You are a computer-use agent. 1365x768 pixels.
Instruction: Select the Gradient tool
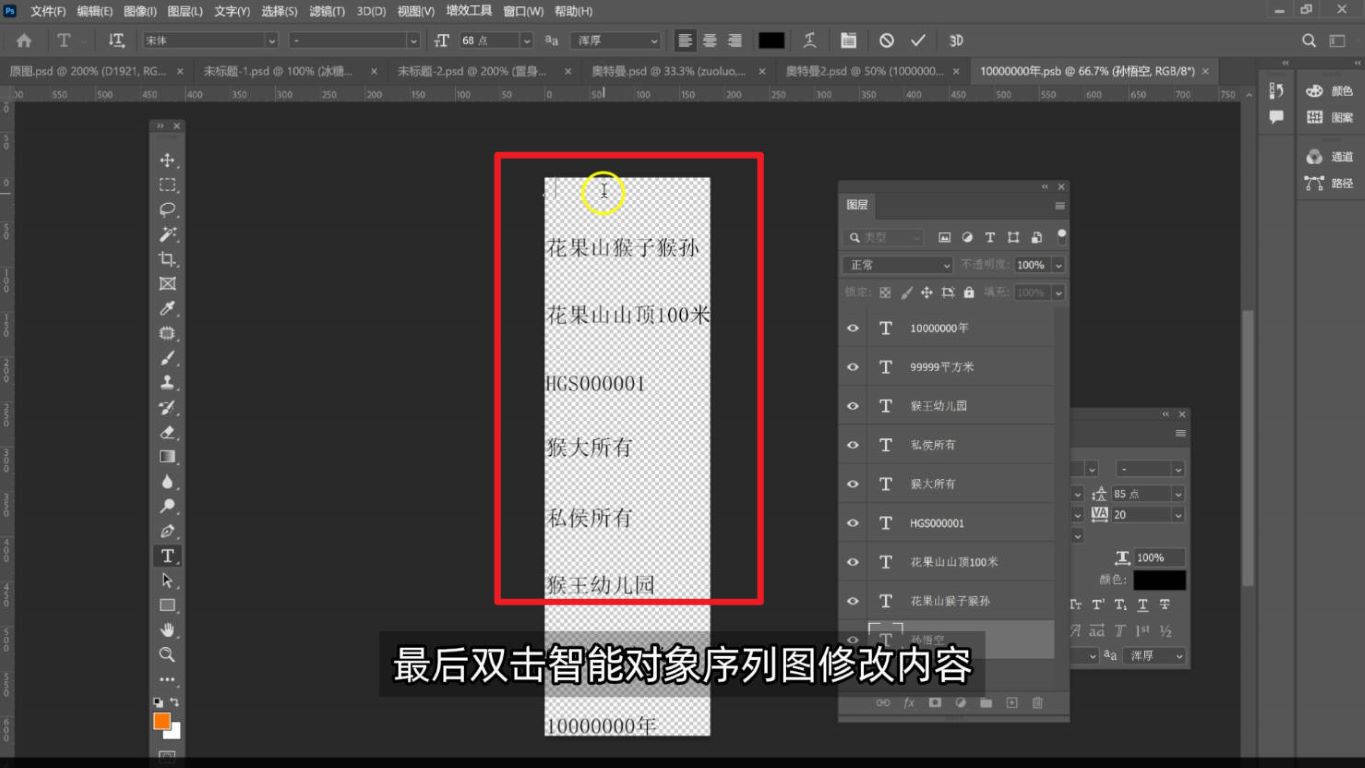point(167,456)
